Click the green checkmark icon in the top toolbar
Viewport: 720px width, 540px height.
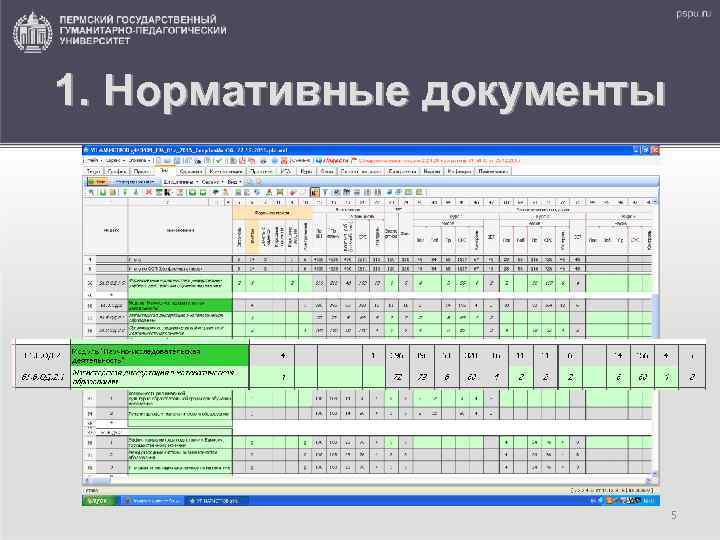219,161
